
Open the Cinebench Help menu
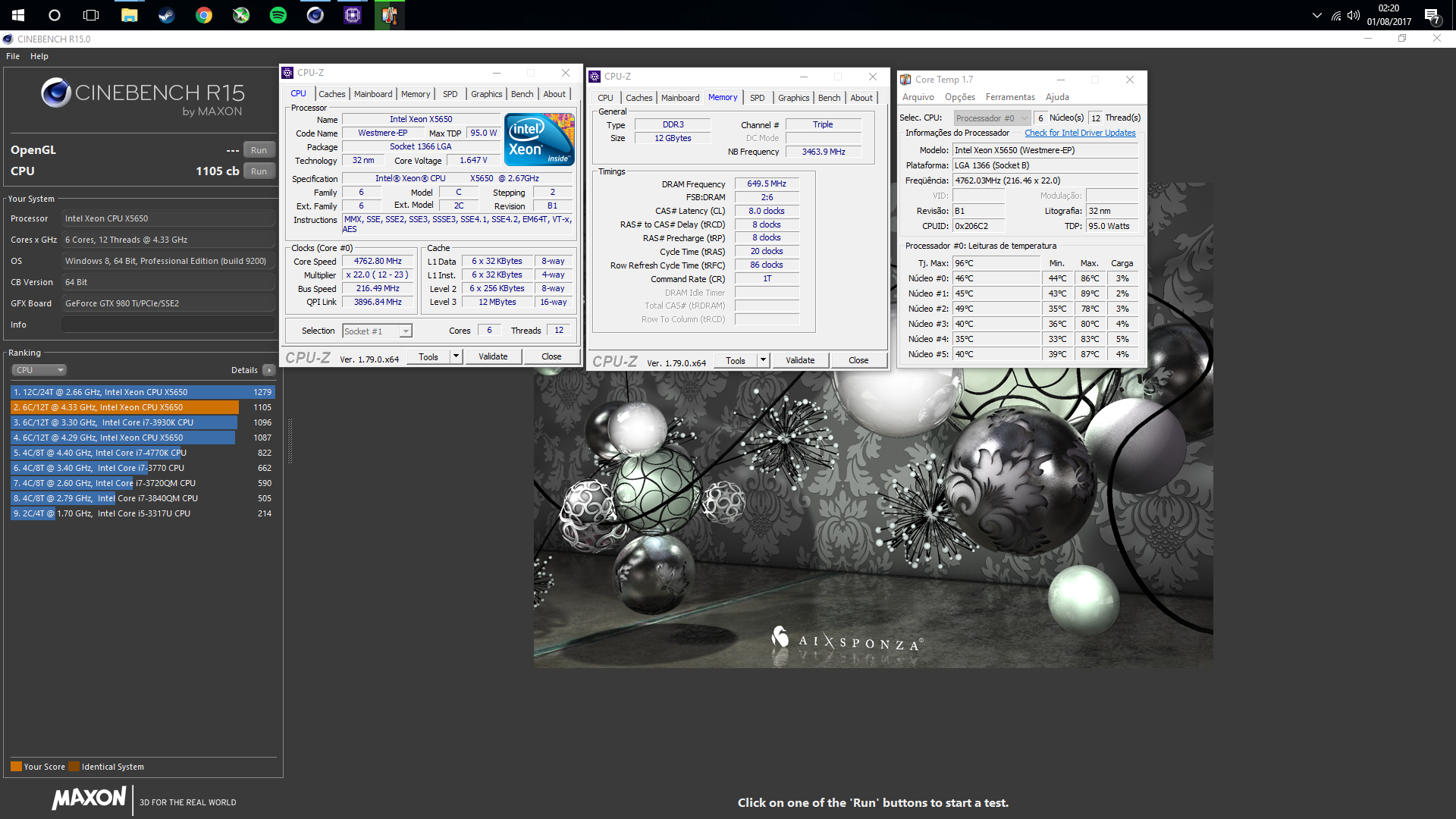point(39,56)
